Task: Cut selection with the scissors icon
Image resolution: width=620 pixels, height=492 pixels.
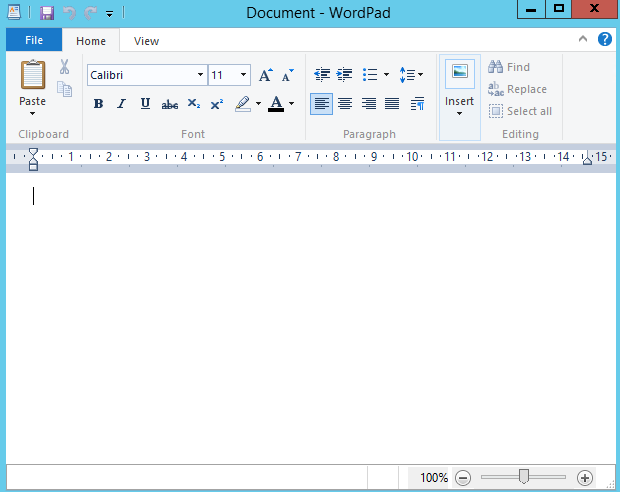Action: [x=64, y=66]
